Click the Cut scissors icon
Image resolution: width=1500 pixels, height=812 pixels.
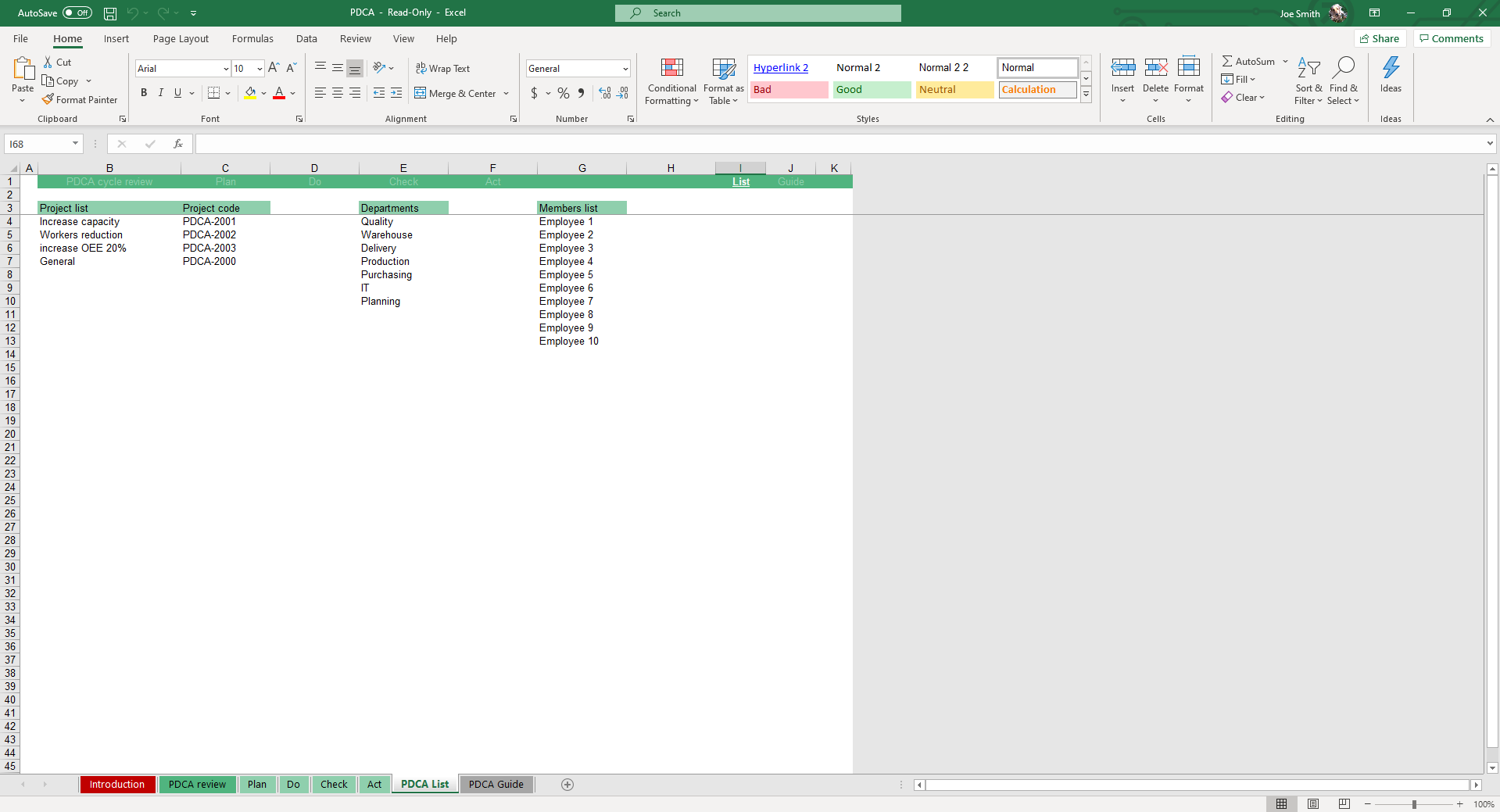point(48,63)
